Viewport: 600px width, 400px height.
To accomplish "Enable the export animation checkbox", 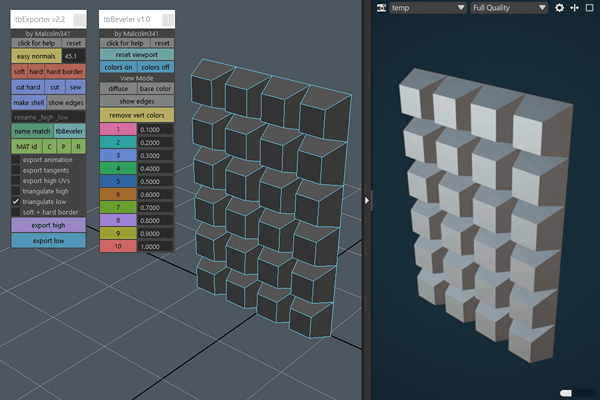I will pos(16,159).
